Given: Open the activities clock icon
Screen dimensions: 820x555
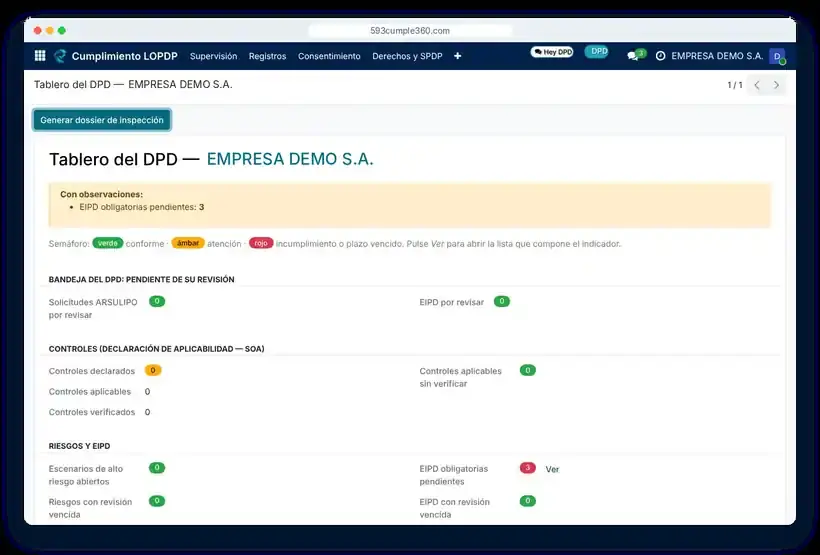Looking at the screenshot, I should pyautogui.click(x=660, y=55).
